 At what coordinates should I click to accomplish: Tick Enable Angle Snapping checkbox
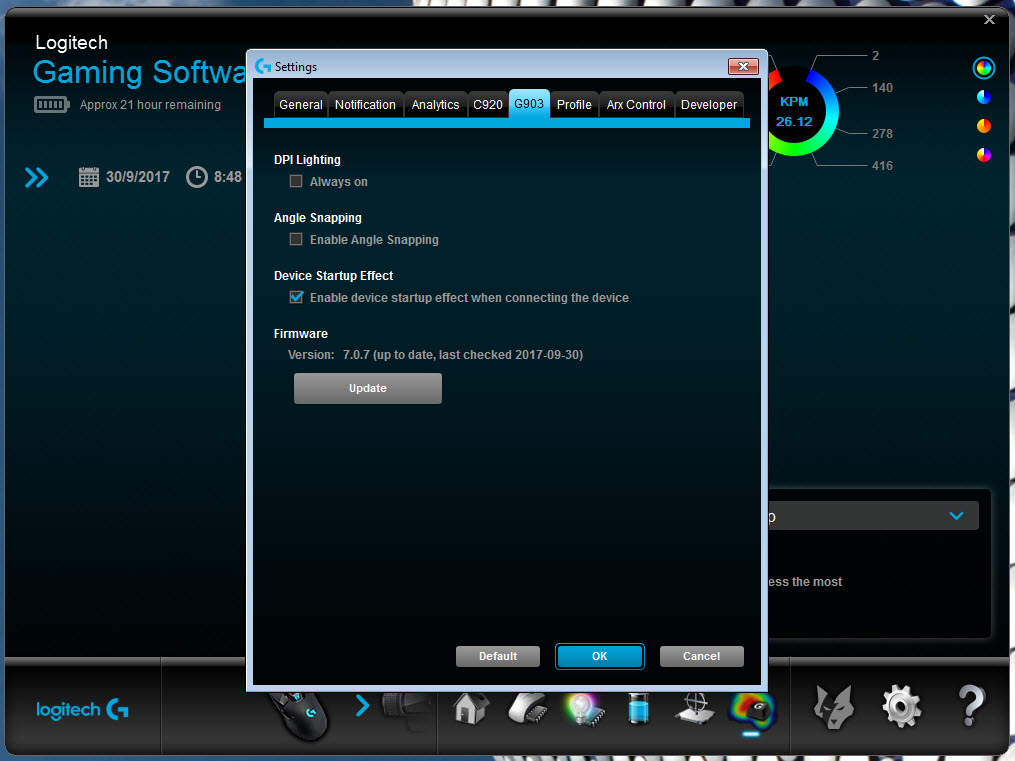[x=296, y=239]
